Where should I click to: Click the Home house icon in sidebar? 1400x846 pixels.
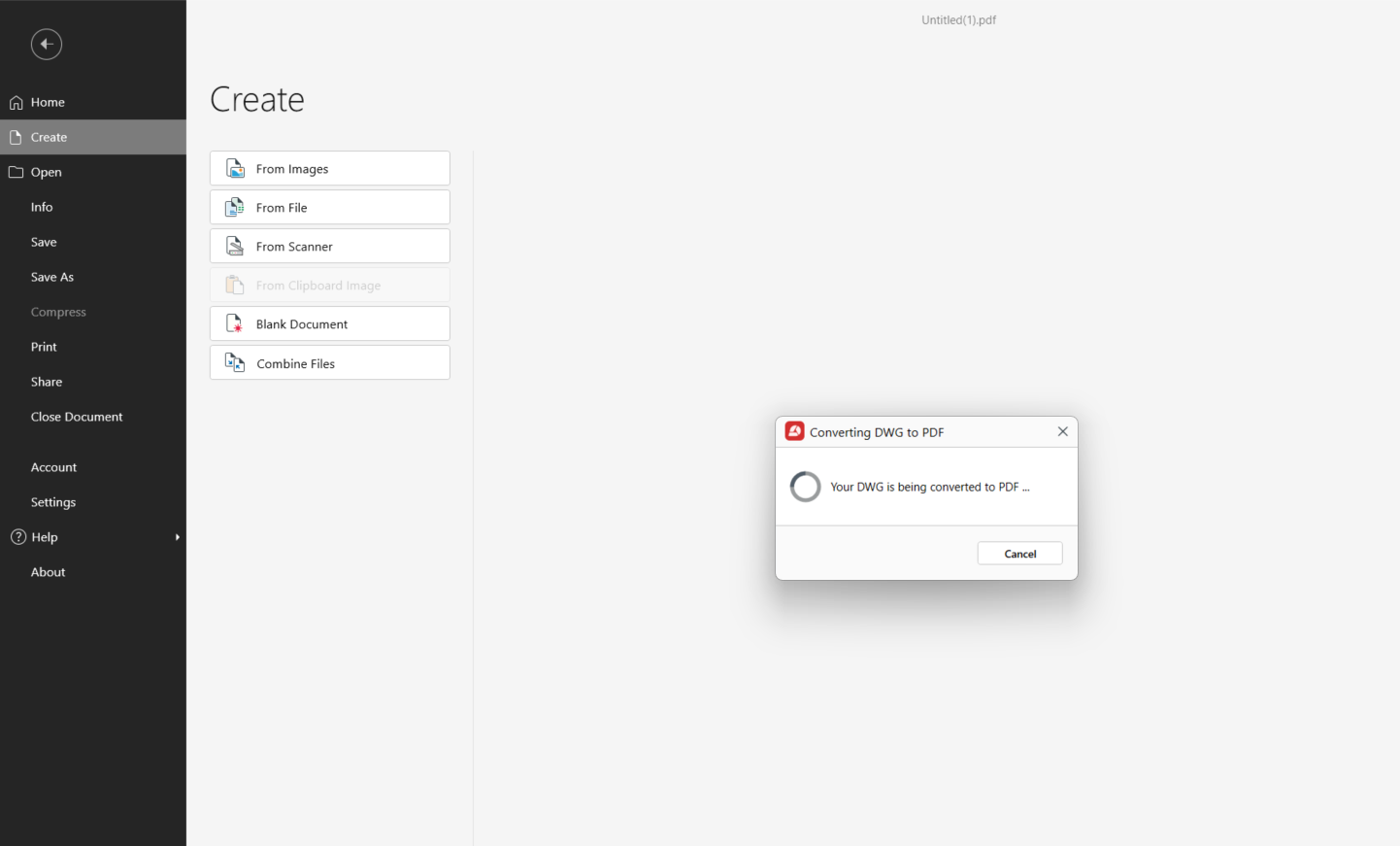[17, 102]
